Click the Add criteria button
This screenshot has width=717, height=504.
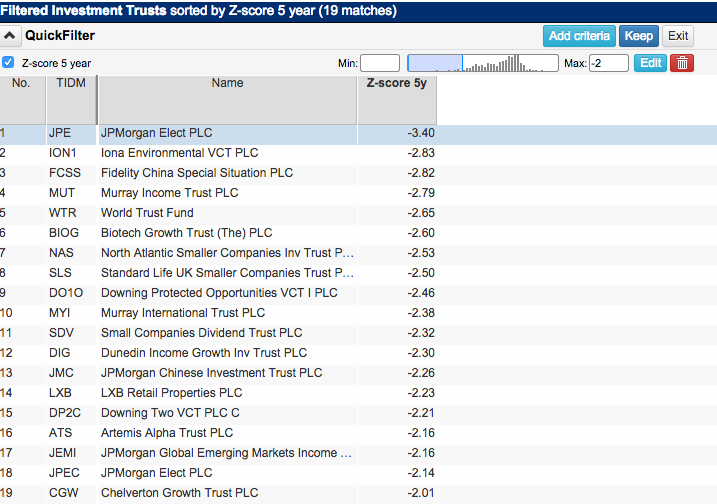click(579, 36)
